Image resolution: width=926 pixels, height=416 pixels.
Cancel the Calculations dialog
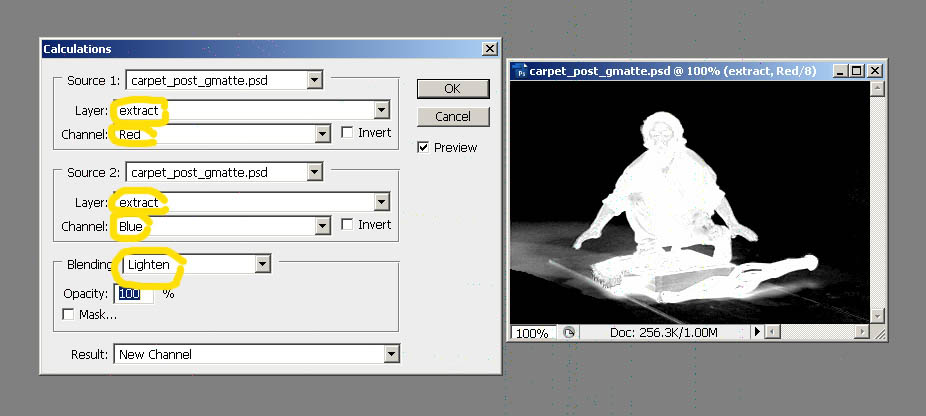453,116
